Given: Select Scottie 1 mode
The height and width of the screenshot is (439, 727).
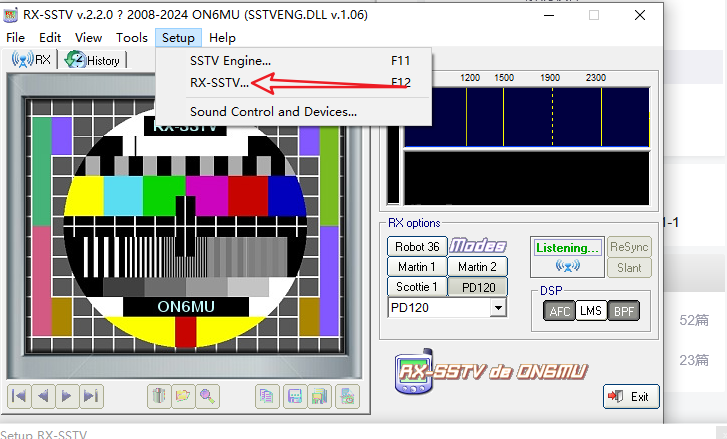Looking at the screenshot, I should coord(417,286).
